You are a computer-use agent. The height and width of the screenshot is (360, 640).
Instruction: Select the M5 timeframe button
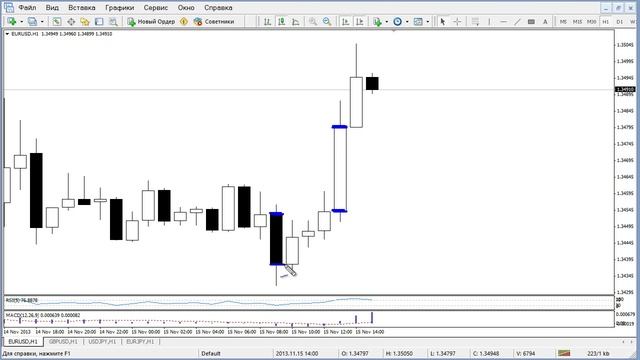(x=563, y=22)
